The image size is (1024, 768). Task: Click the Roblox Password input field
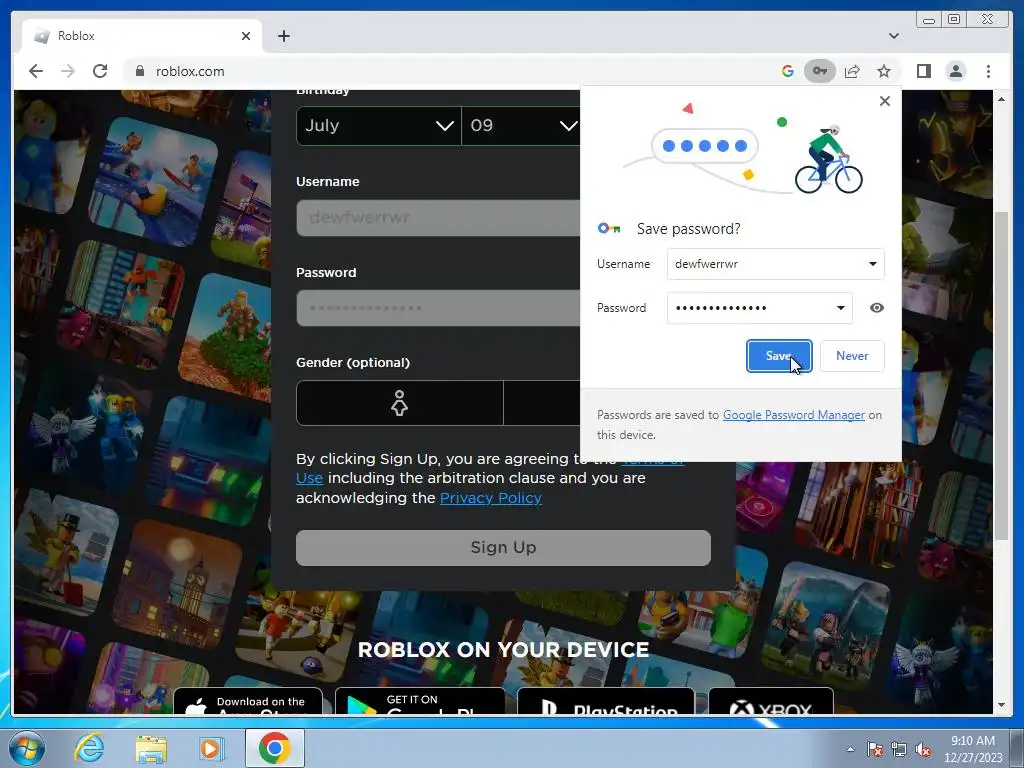438,308
